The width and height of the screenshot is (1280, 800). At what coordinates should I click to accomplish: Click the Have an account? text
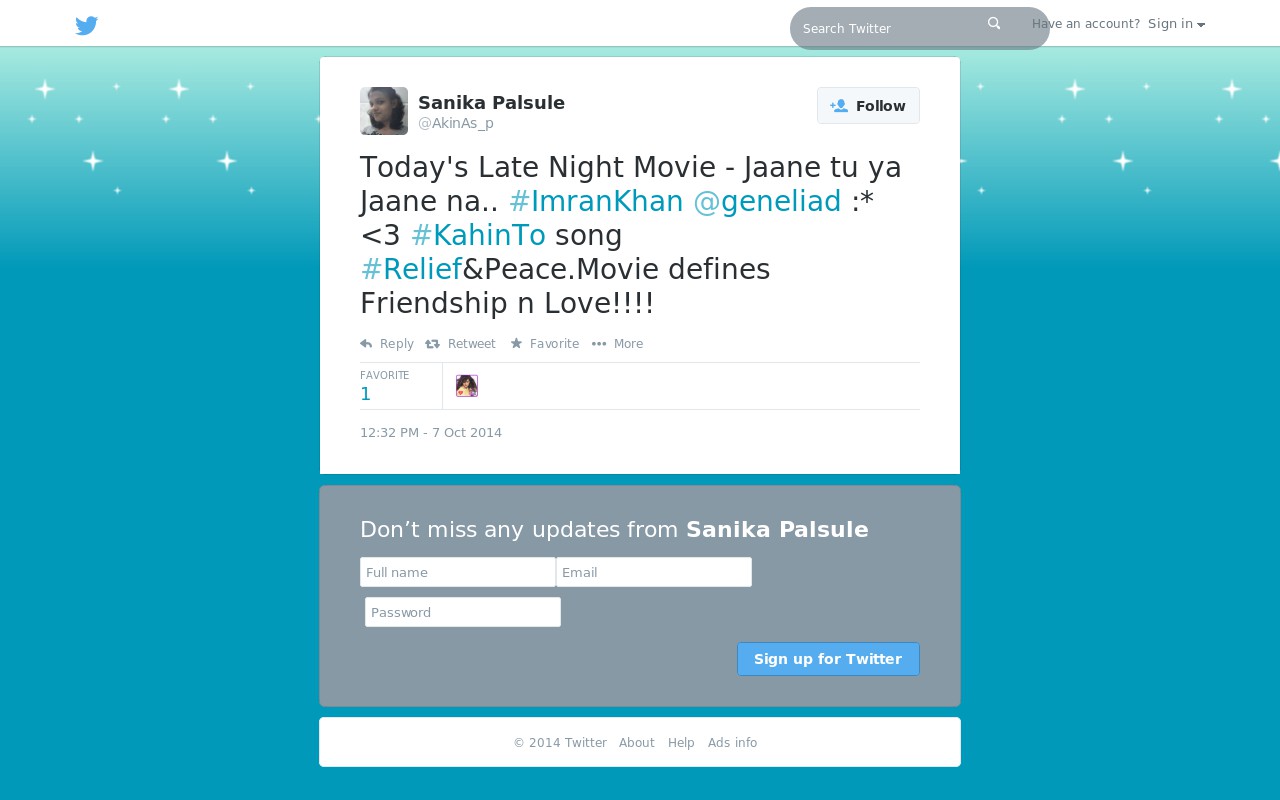click(x=1086, y=24)
